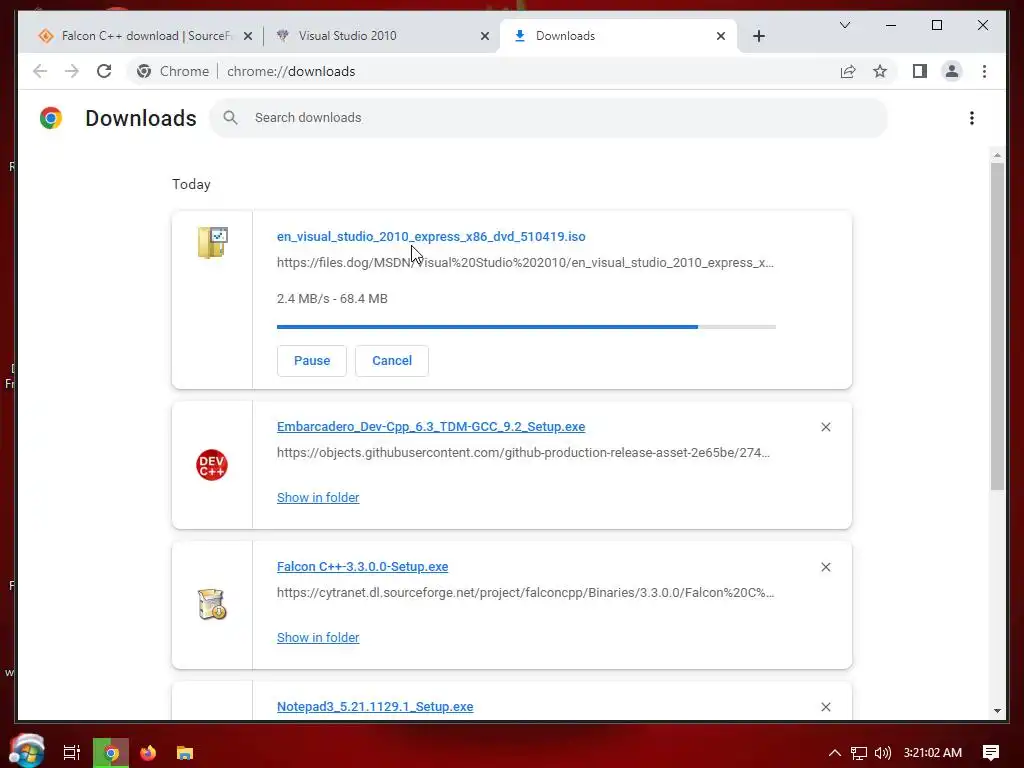Open Embarcadero_Dev-Cpp setup file link
1024x768 pixels.
click(x=431, y=426)
